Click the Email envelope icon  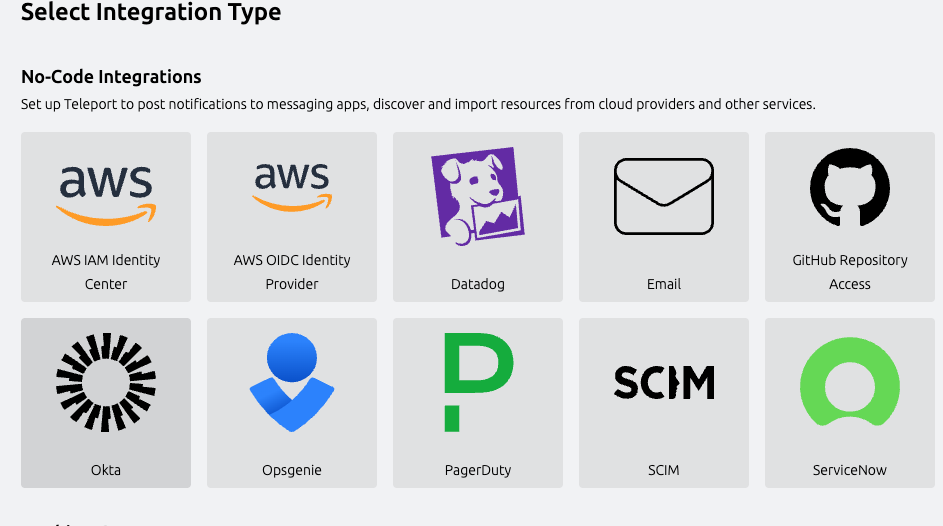(x=663, y=196)
